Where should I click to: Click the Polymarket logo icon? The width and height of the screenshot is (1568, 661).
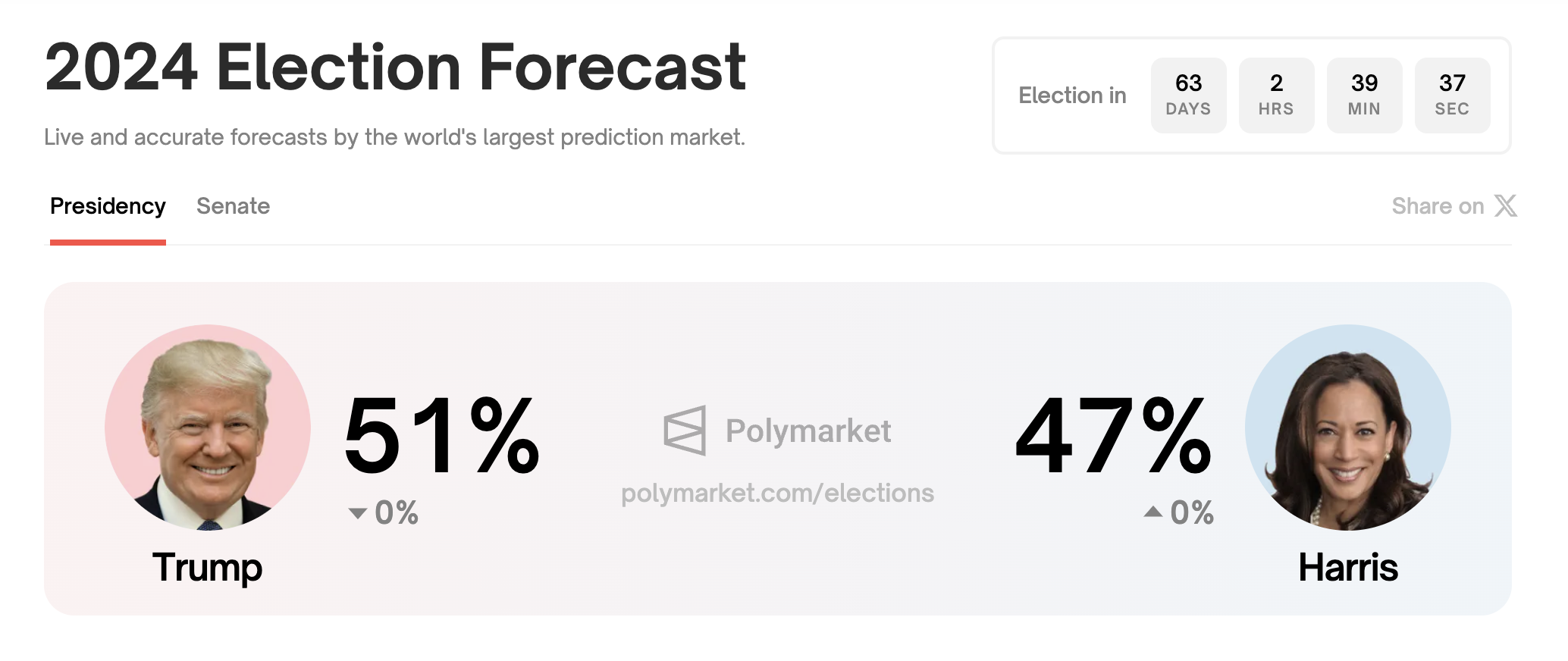click(685, 431)
